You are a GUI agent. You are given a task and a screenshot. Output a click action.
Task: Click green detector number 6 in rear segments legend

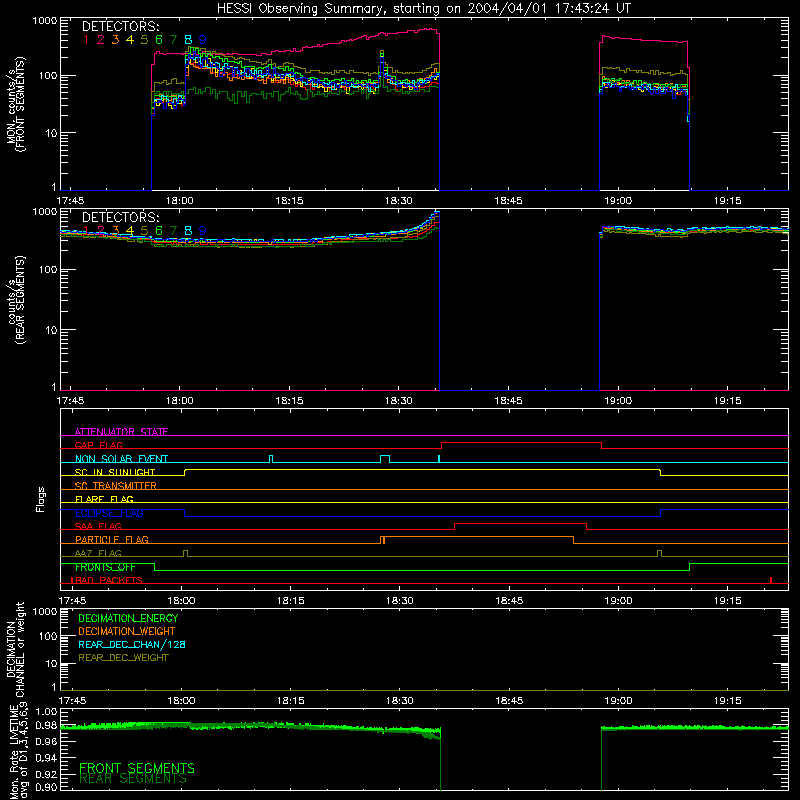pos(159,231)
